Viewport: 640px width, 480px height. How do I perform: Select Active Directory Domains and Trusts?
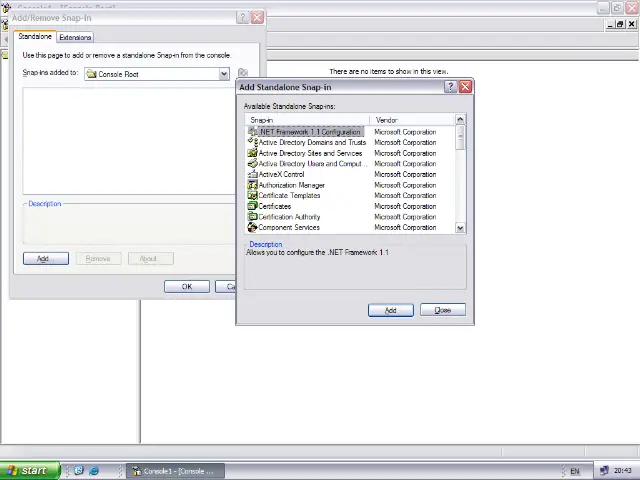pos(312,142)
